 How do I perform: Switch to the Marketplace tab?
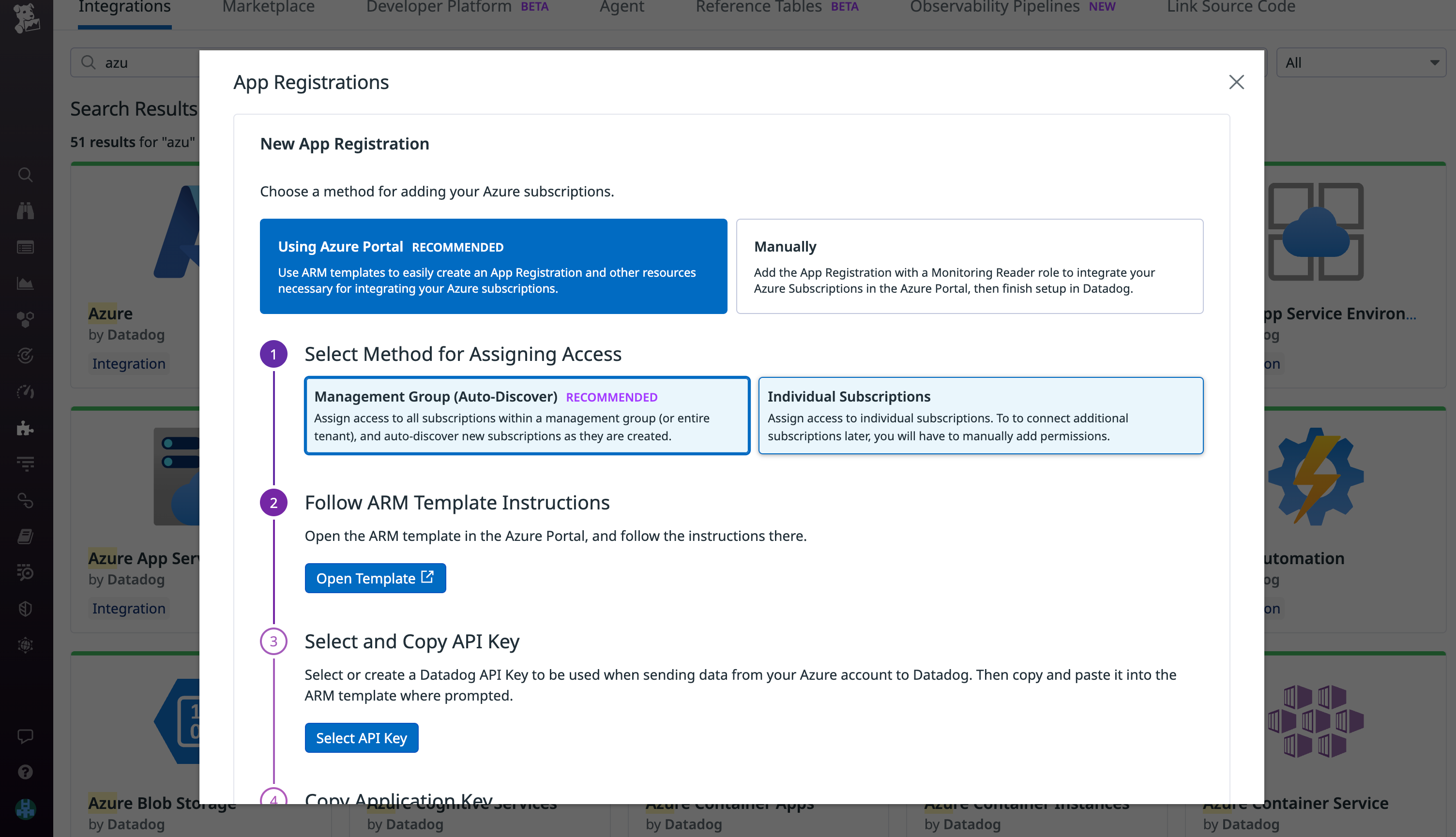[x=268, y=7]
